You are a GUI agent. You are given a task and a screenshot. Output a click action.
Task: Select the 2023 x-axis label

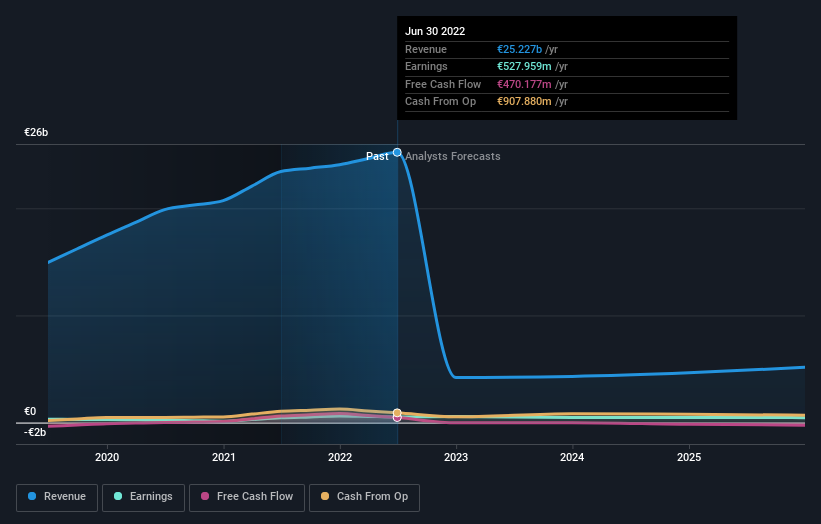click(456, 457)
